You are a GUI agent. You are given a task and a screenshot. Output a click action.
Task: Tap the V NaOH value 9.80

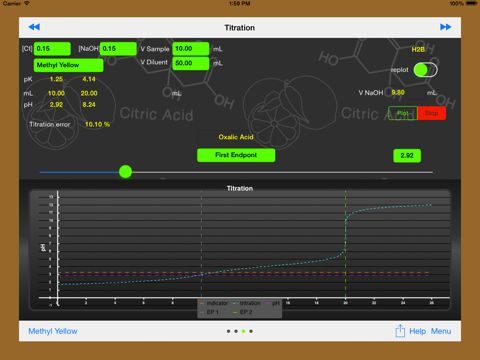point(398,92)
